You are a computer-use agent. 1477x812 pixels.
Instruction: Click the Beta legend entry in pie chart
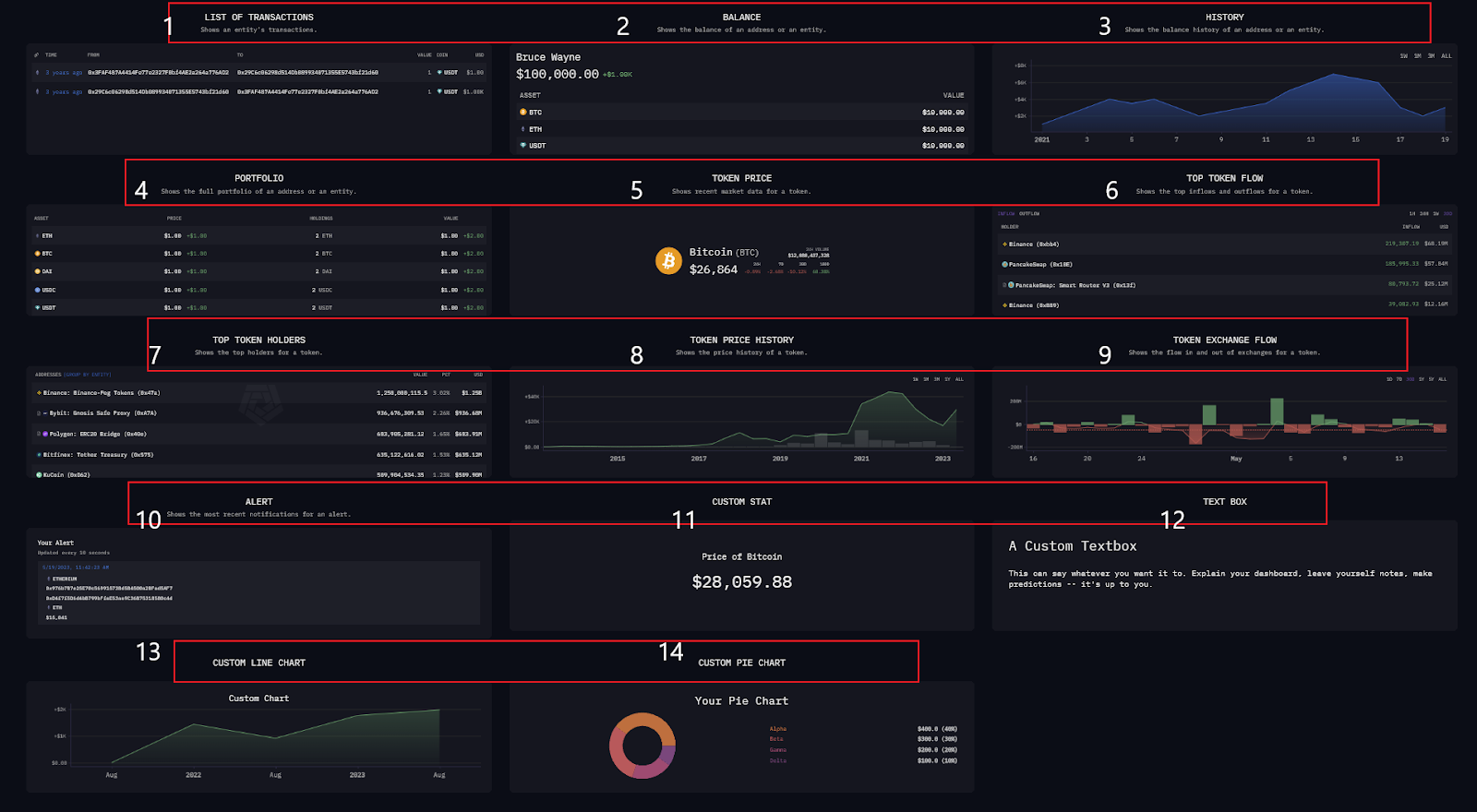pyautogui.click(x=776, y=739)
